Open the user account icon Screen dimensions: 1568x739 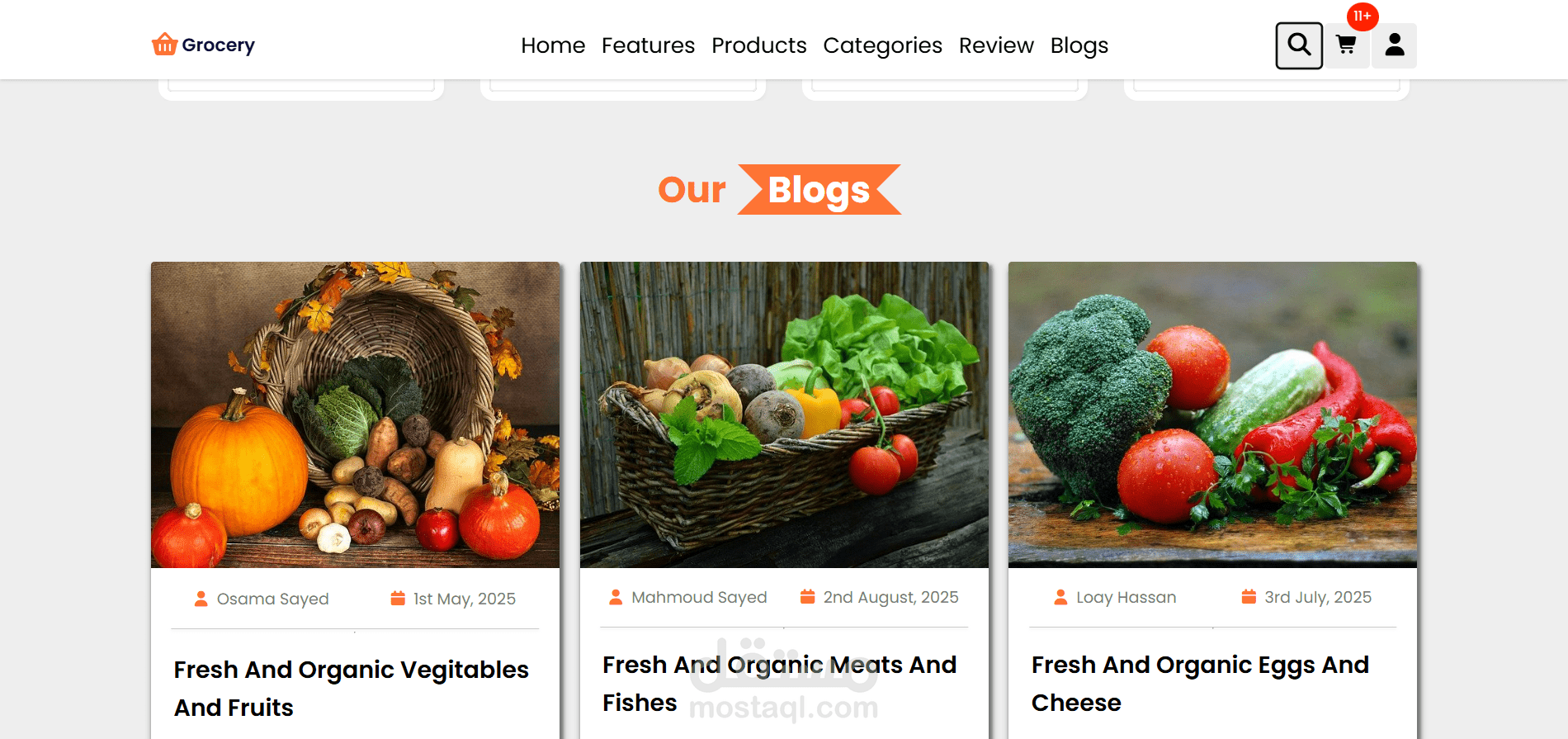click(x=1395, y=45)
